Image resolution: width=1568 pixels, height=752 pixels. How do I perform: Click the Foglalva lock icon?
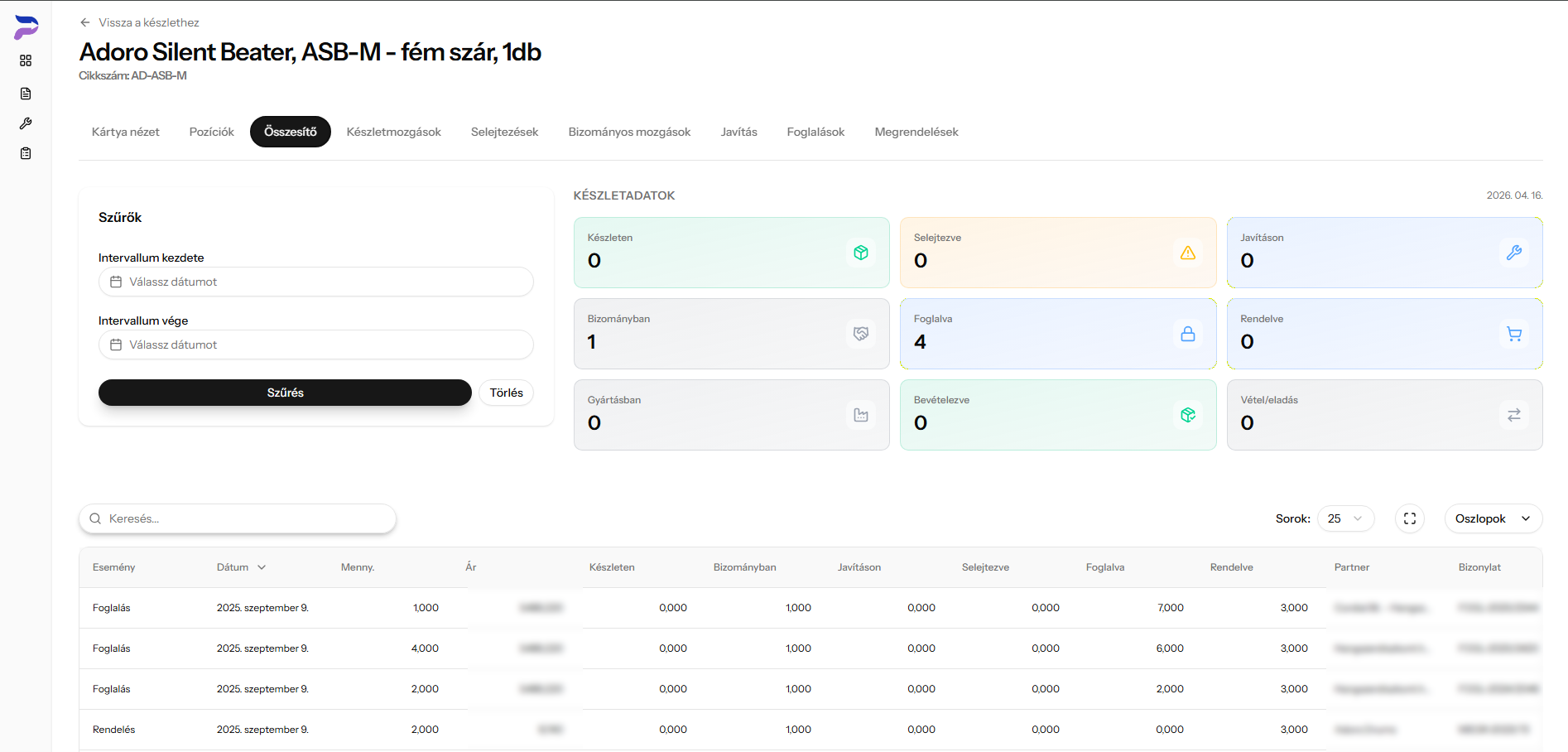pyautogui.click(x=1188, y=334)
